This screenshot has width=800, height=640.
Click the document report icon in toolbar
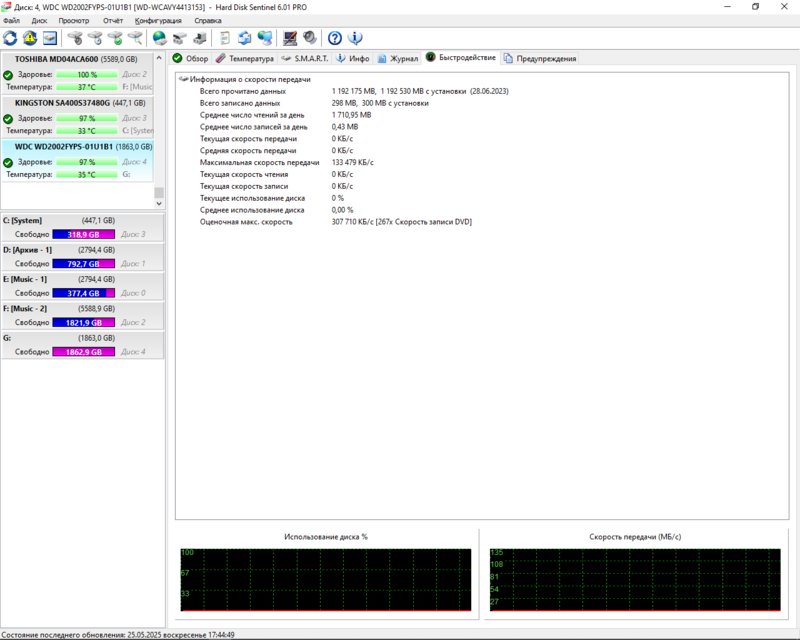[225, 38]
